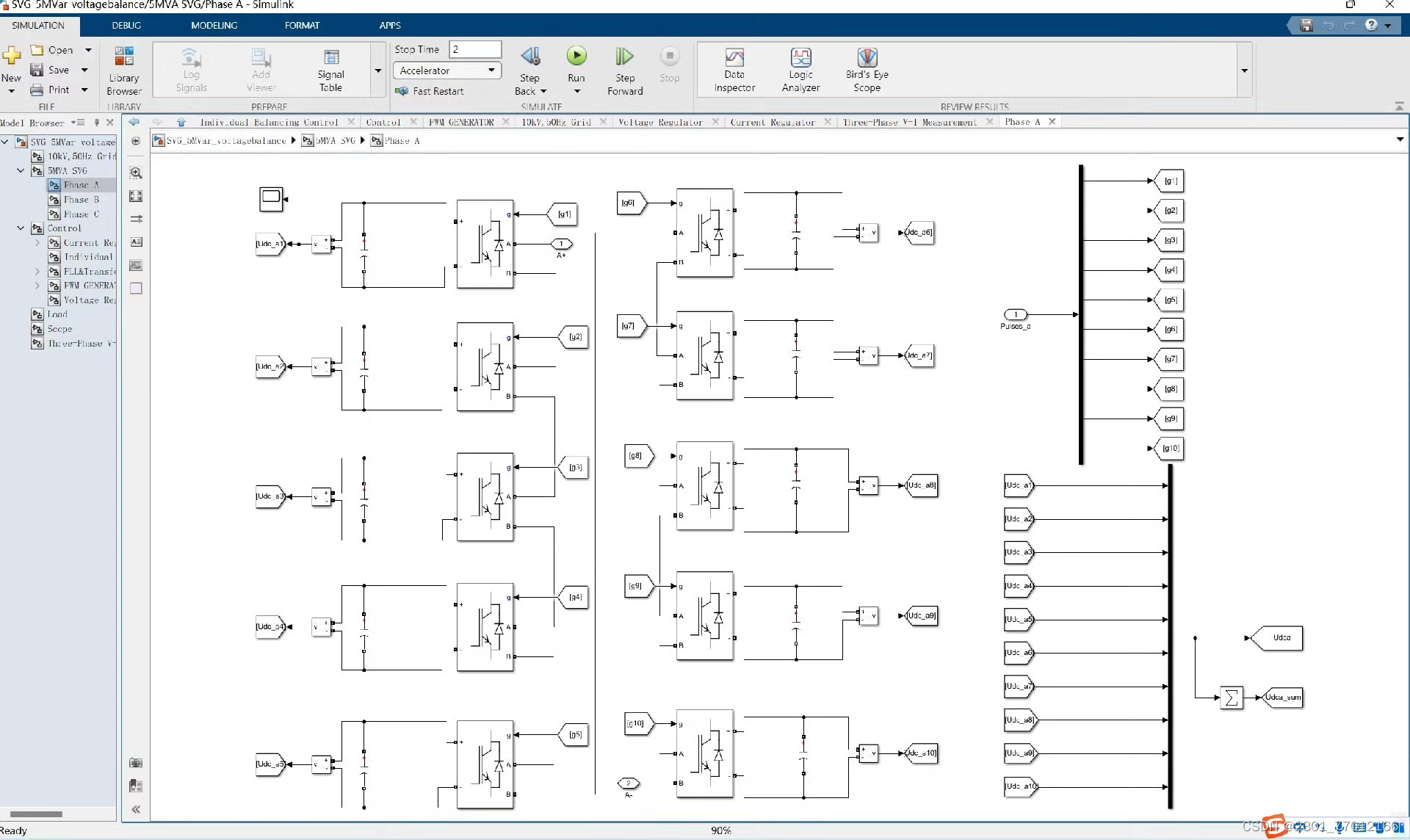Image resolution: width=1410 pixels, height=840 pixels.
Task: Select Scope in Model Browser
Action: pos(59,329)
